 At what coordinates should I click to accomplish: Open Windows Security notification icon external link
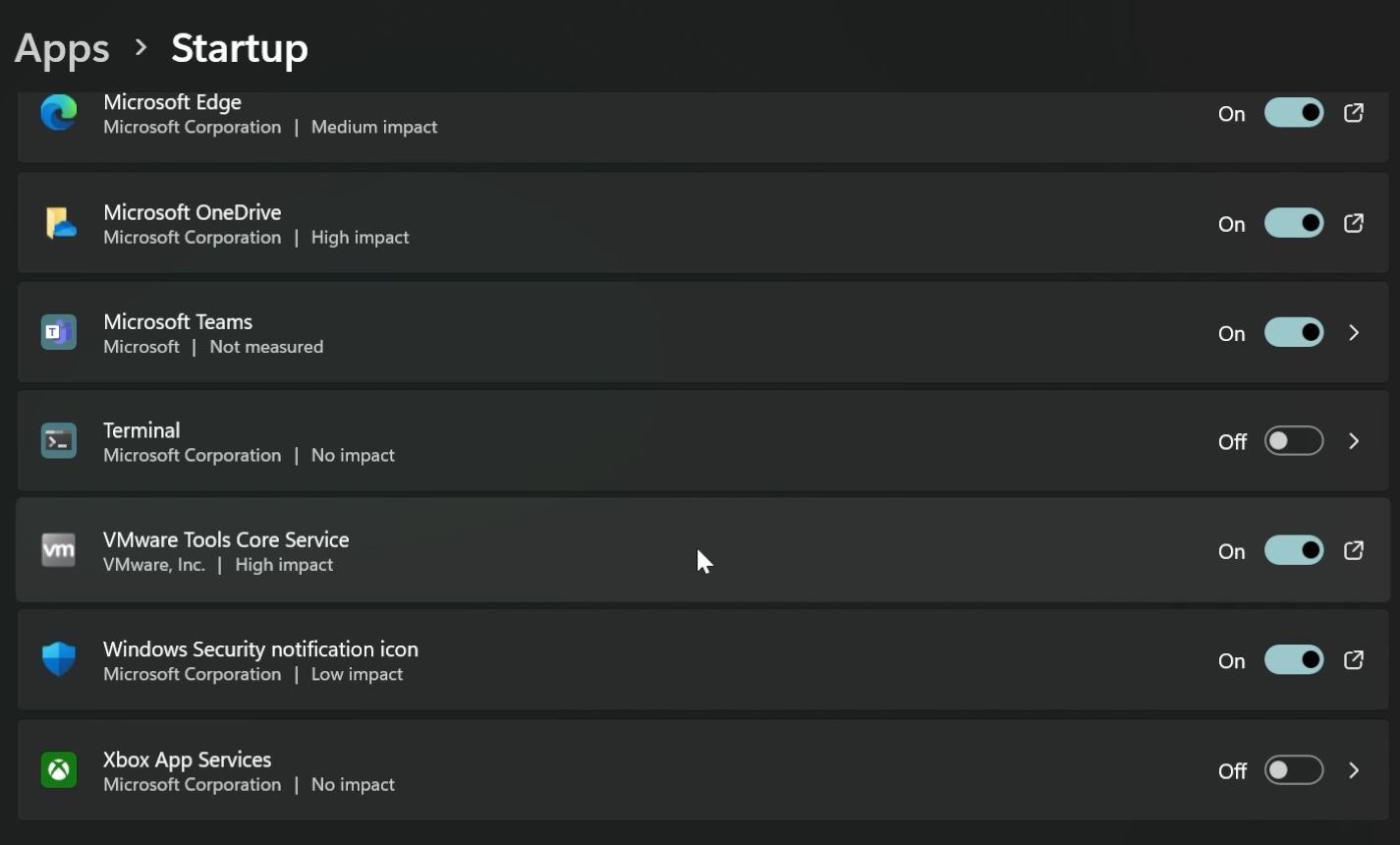point(1354,659)
